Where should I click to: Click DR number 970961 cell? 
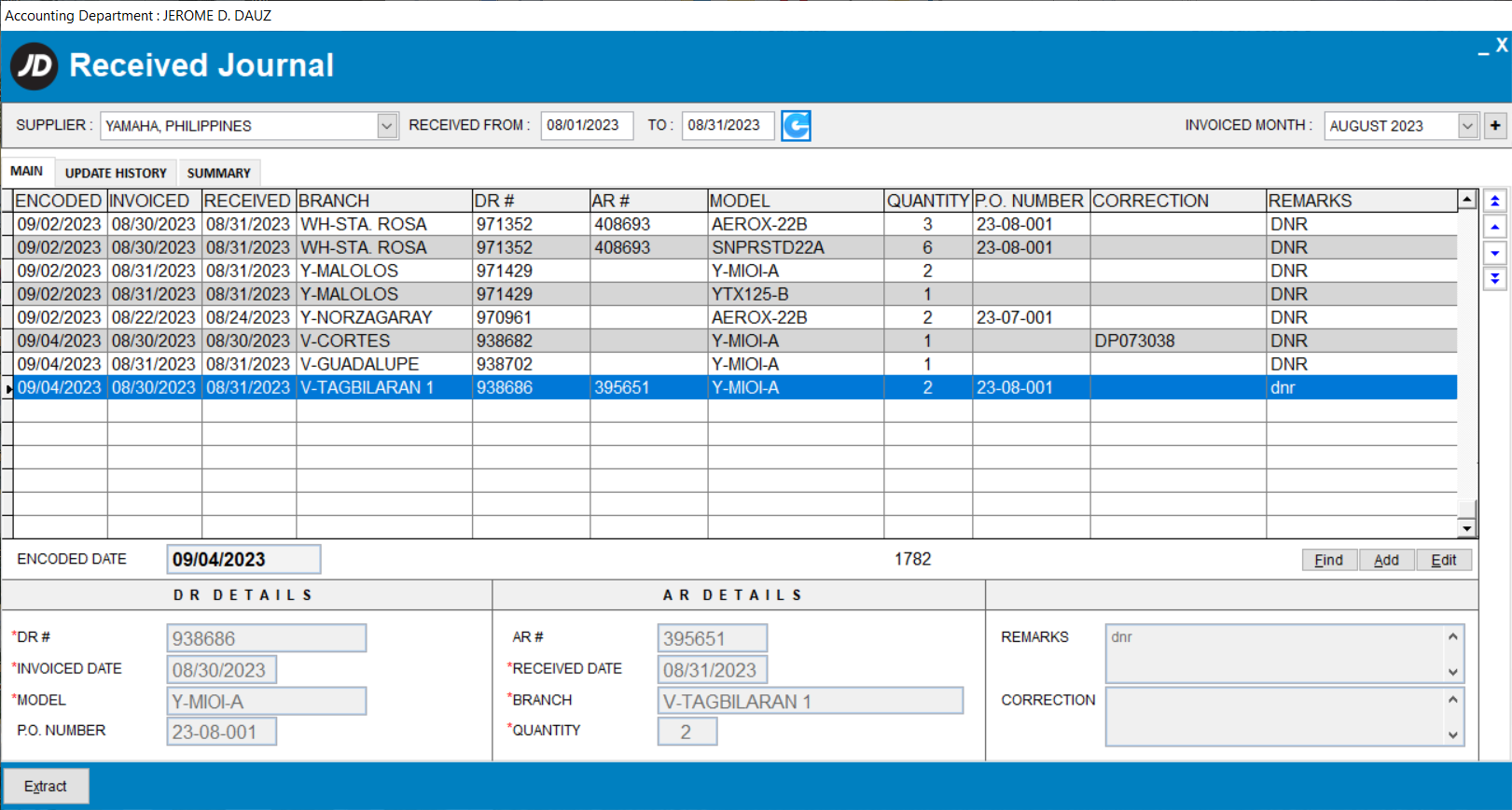[x=531, y=317]
